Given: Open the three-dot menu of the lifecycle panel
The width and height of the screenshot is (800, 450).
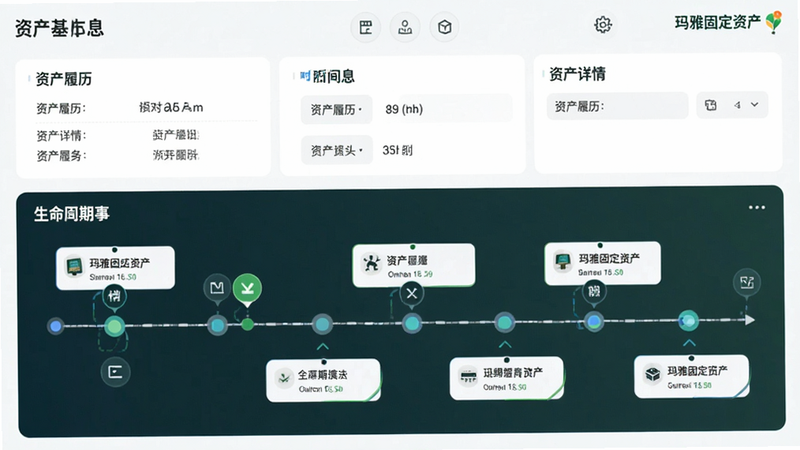Looking at the screenshot, I should pos(757,207).
